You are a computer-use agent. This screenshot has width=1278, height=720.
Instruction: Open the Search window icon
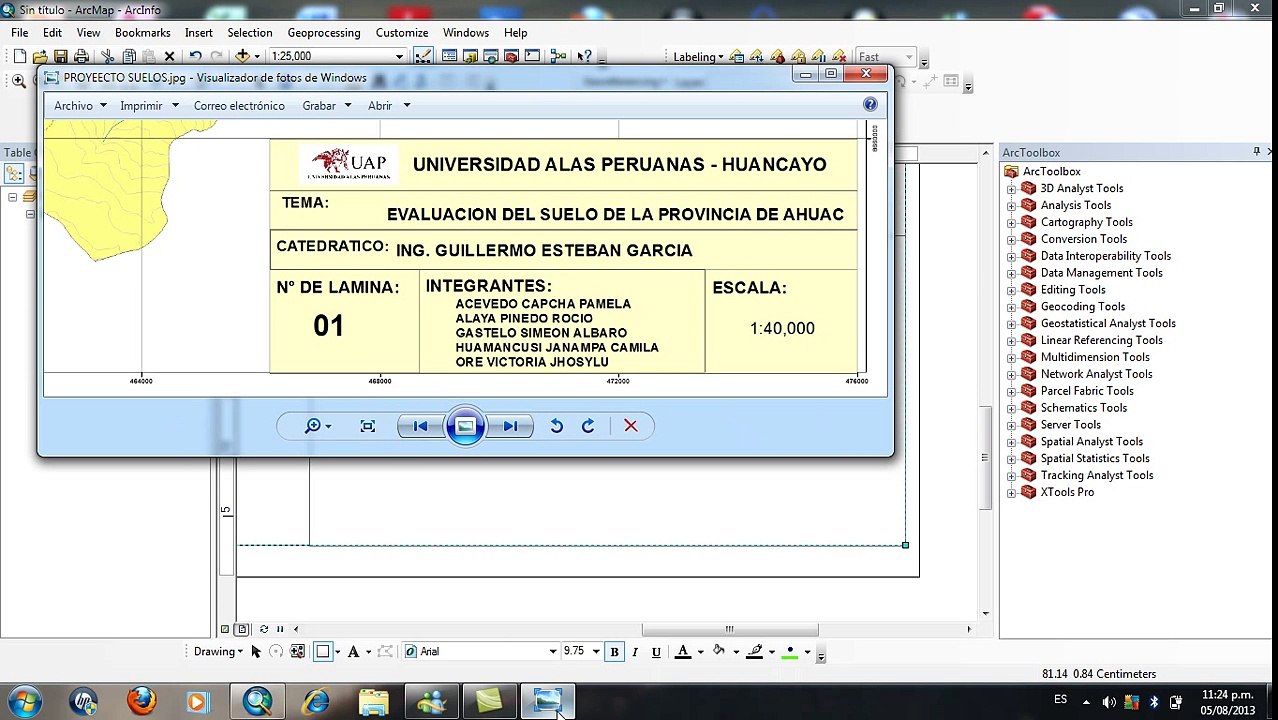pos(490,56)
